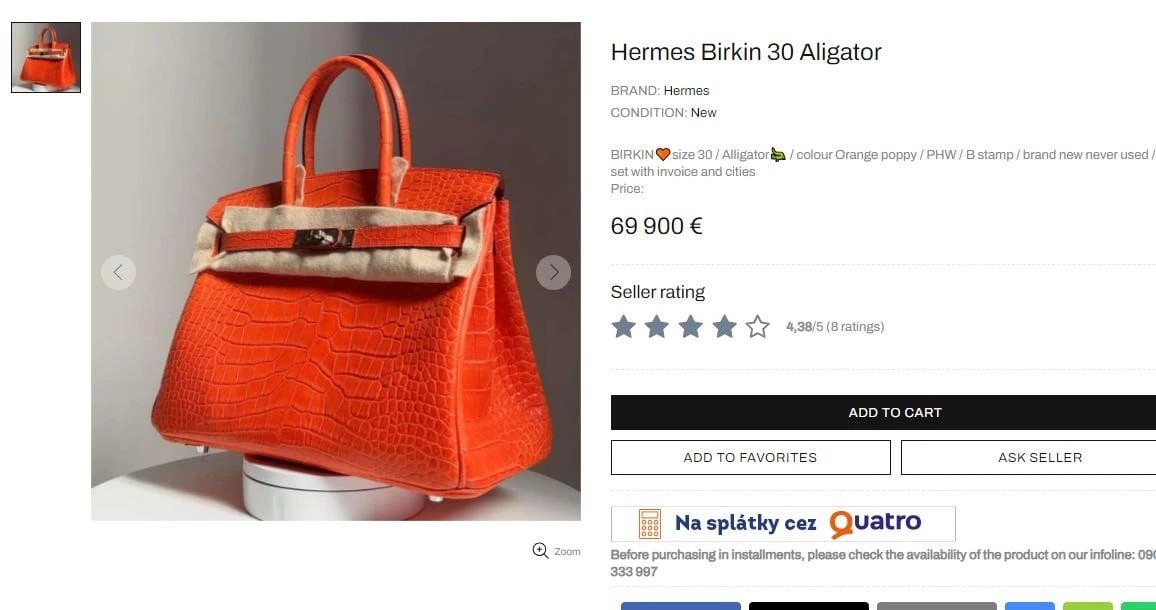Click Add to Favorites
Image resolution: width=1156 pixels, height=610 pixels.
[x=751, y=457]
